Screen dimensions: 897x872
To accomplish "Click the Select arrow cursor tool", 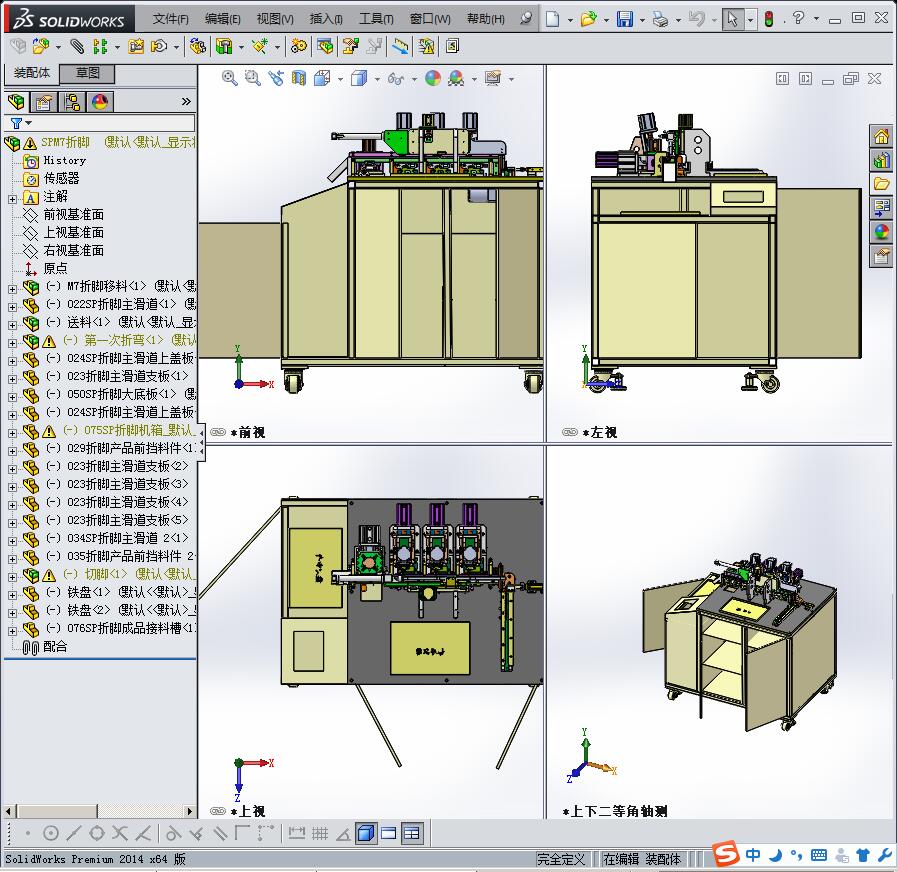I will pos(732,19).
